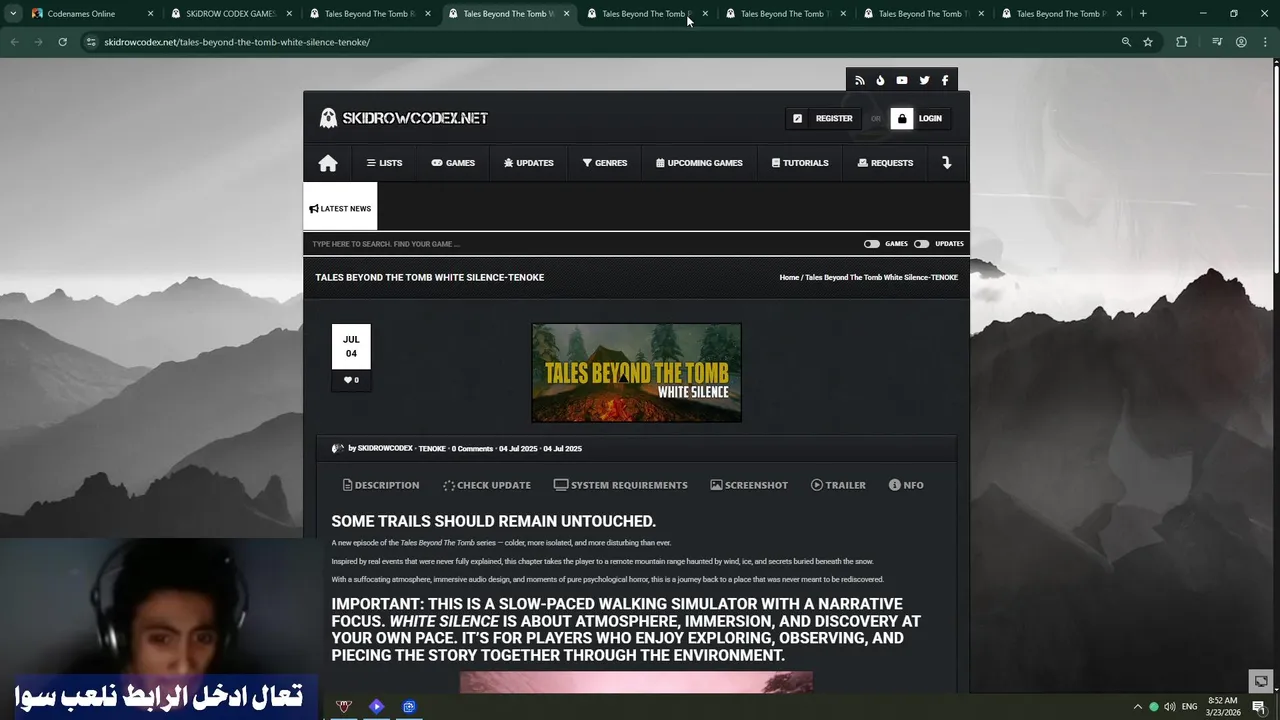Screen dimensions: 1280x720
Task: Open the Twitter social icon
Action: click(924, 80)
